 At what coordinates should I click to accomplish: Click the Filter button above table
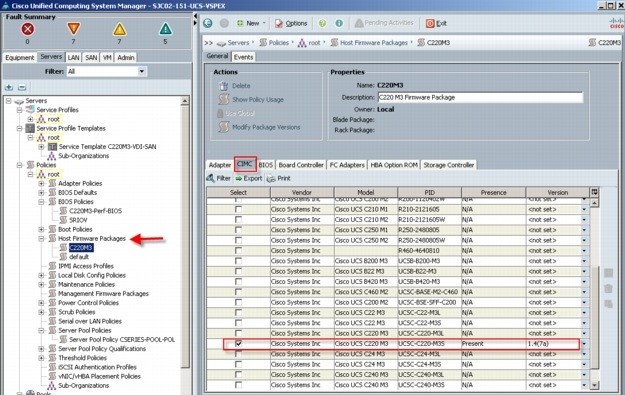pos(218,178)
